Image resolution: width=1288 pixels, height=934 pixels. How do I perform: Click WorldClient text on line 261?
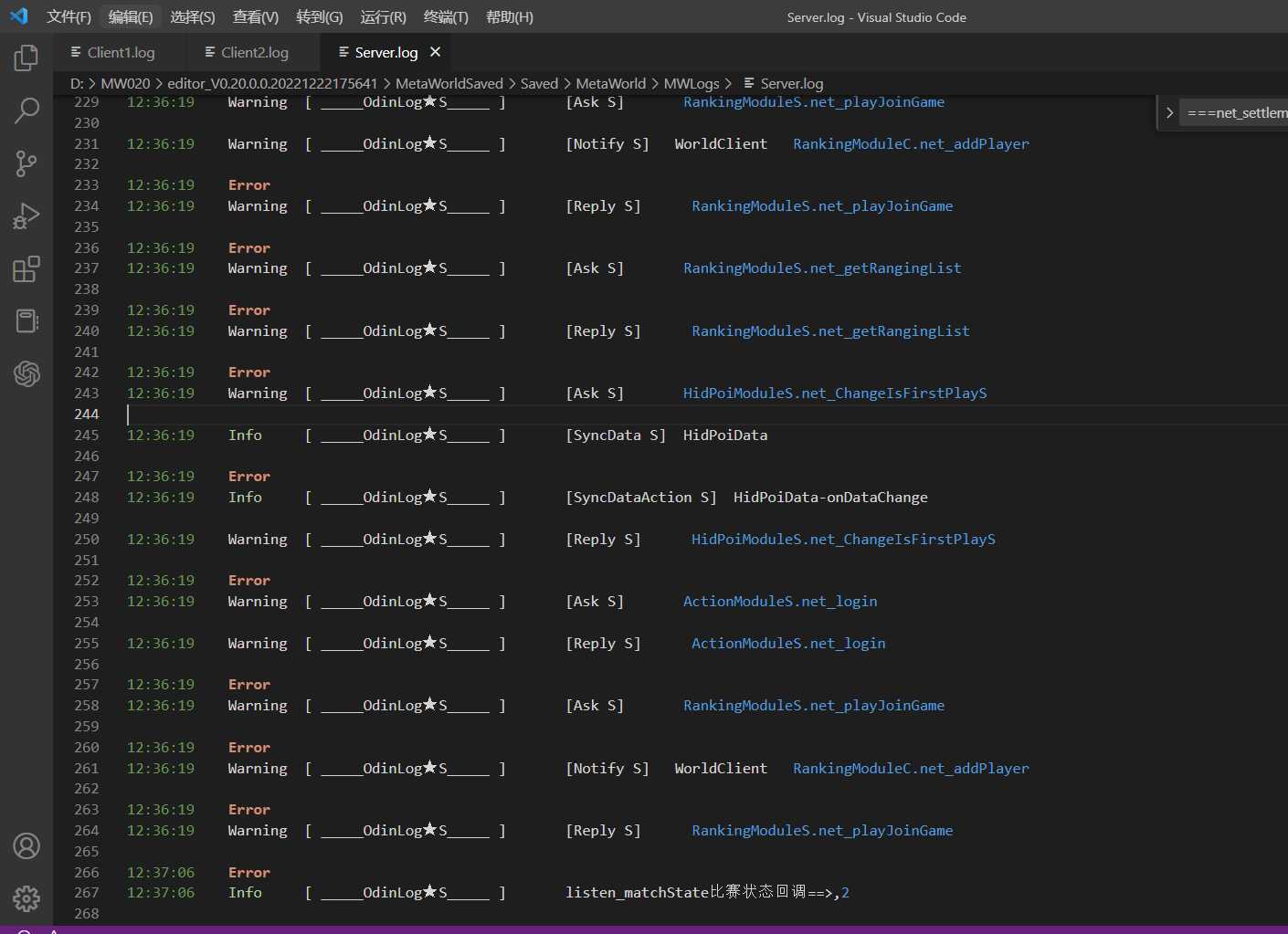click(721, 769)
